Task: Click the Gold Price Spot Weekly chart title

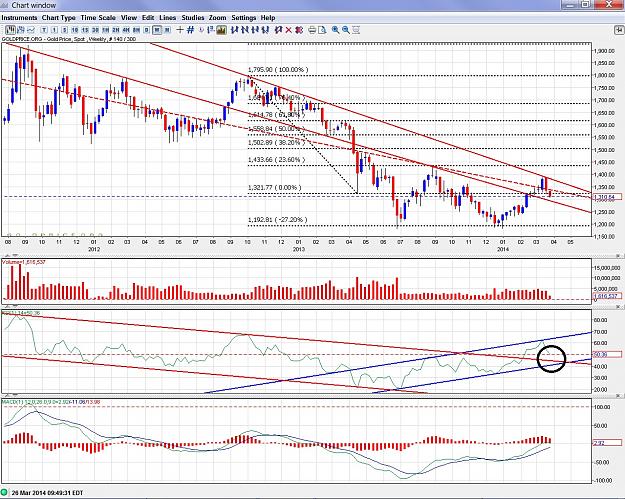Action: (69, 39)
